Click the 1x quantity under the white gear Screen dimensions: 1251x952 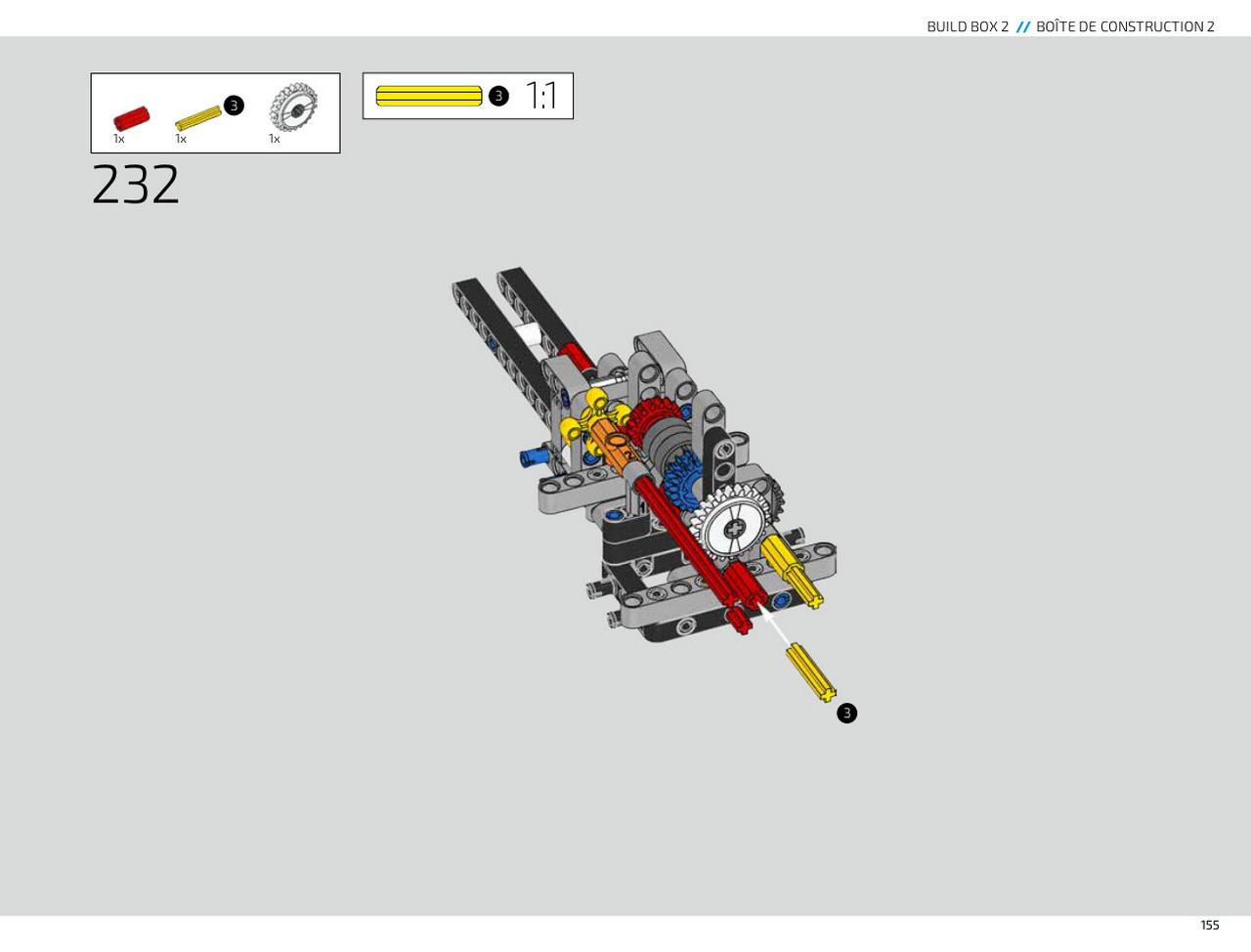click(275, 139)
